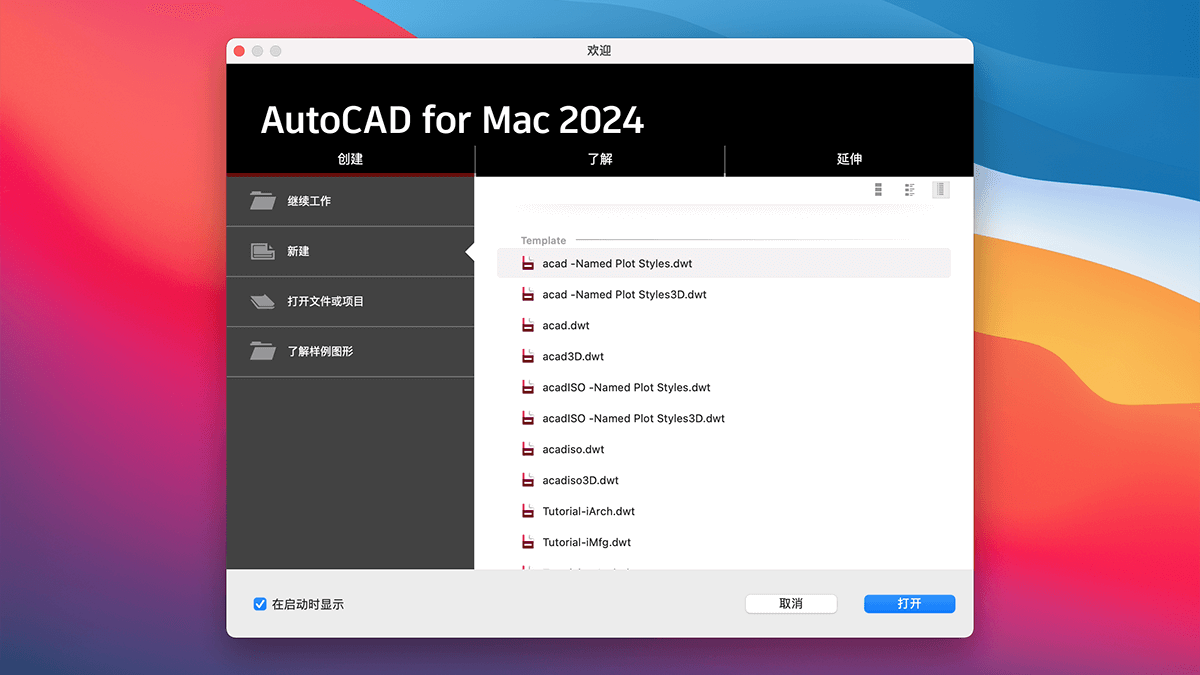Viewport: 1200px width, 675px height.
Task: Switch to the 了解 tab
Action: [600, 159]
